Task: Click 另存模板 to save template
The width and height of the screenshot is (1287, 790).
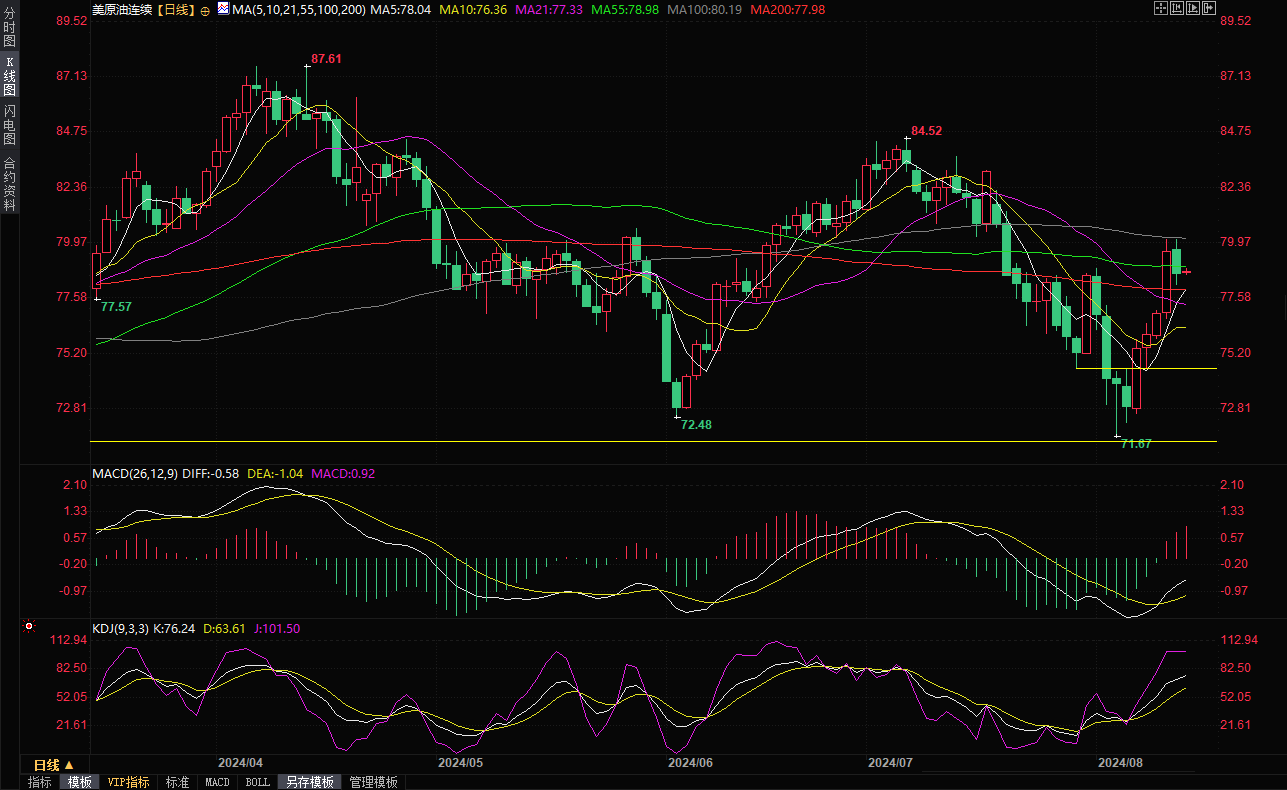Action: [309, 782]
